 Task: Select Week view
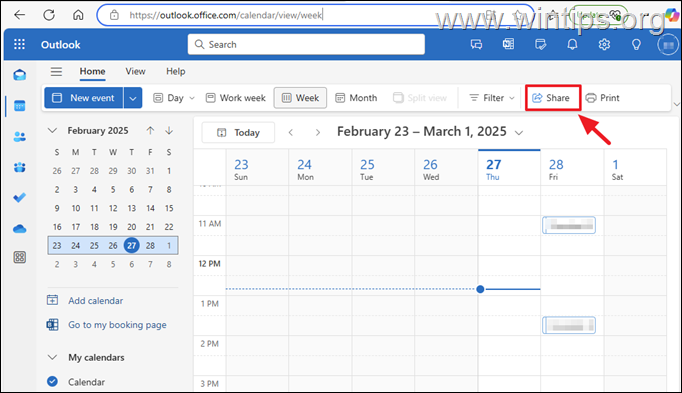point(300,98)
